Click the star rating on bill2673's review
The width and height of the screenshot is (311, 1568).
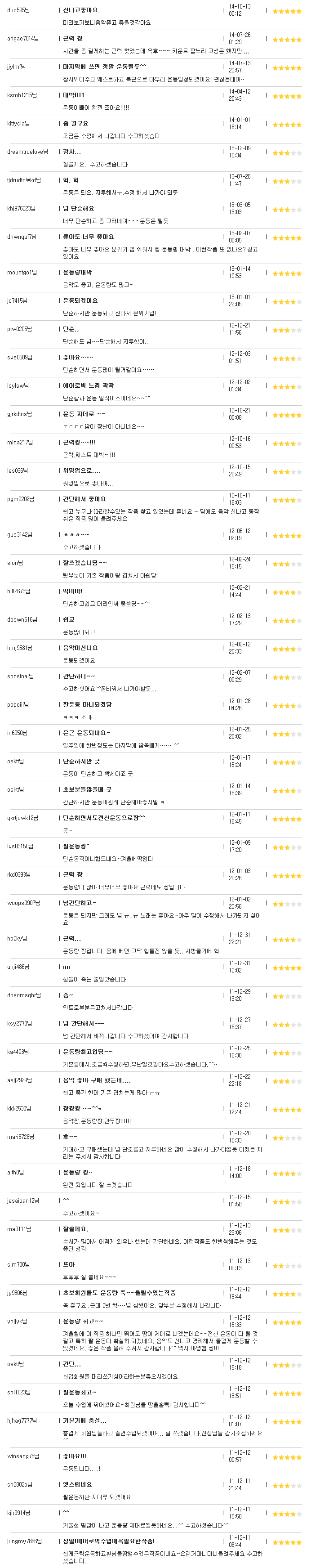pos(287,593)
